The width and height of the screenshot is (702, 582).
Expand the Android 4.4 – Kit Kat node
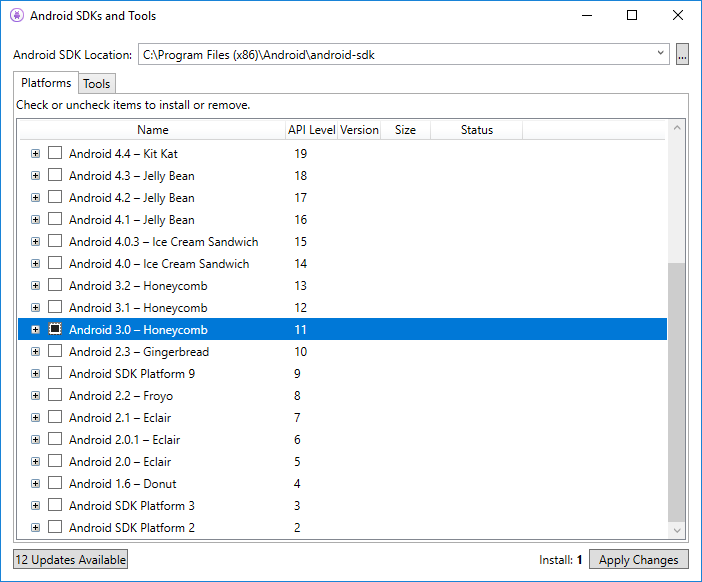[35, 154]
